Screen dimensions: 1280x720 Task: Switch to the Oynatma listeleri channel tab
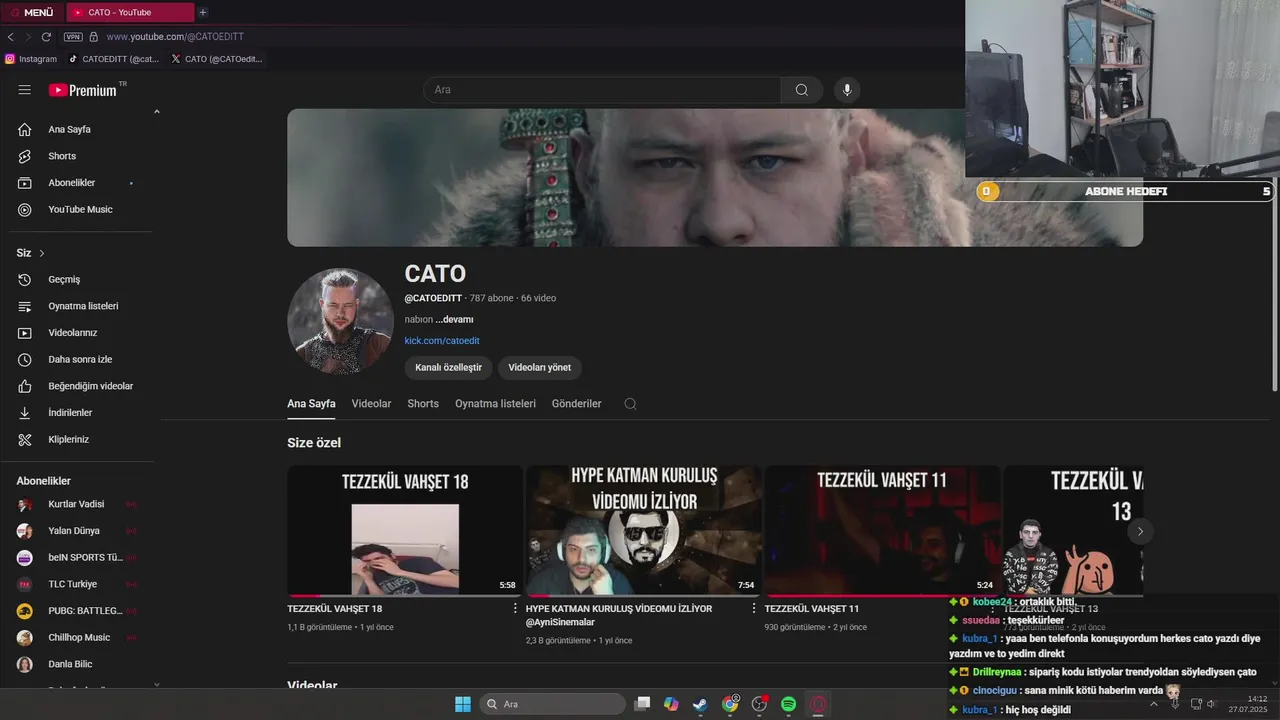point(495,404)
